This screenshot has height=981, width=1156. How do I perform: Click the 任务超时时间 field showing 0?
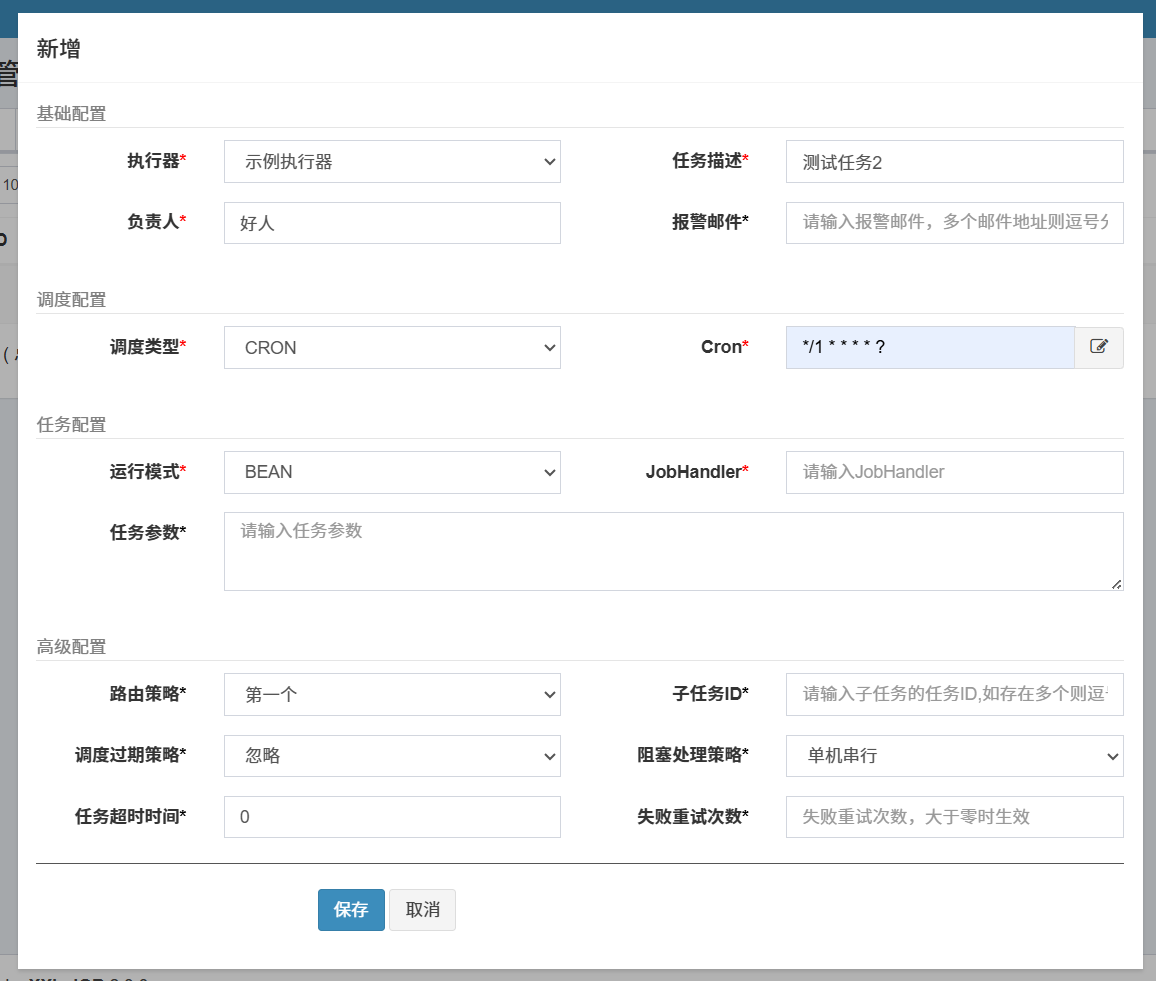392,817
